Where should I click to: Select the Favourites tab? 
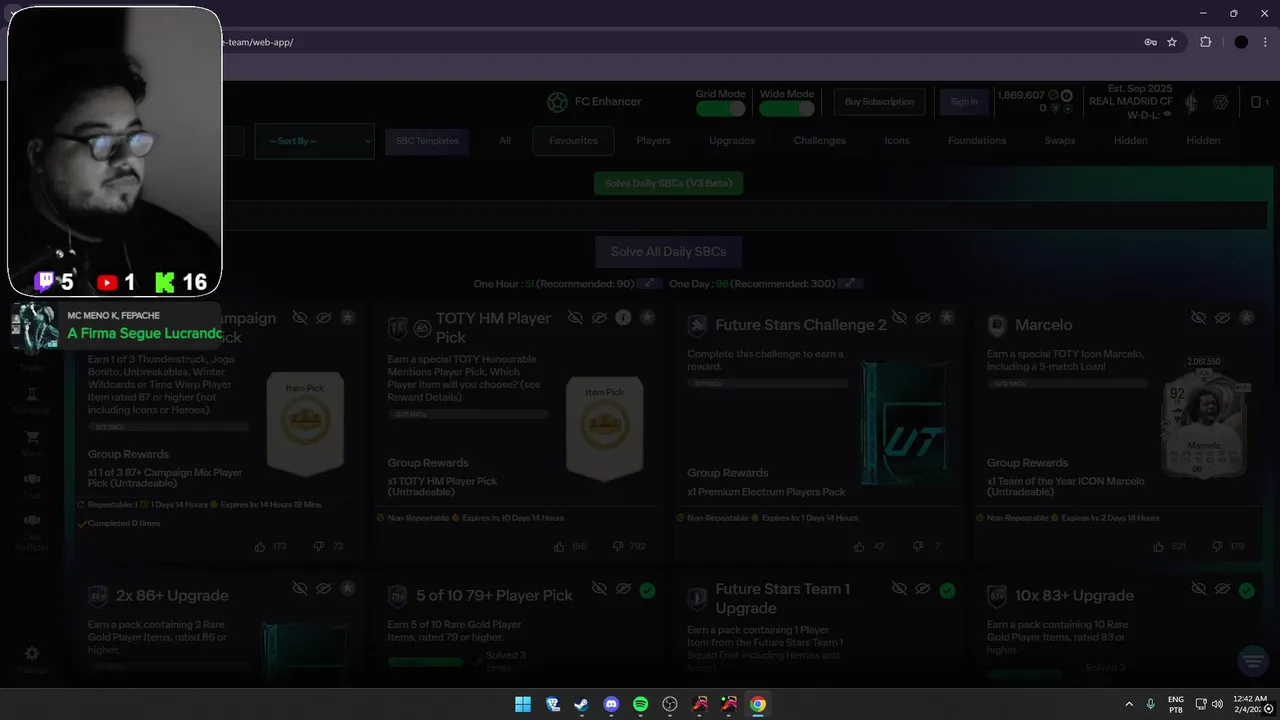pos(574,141)
